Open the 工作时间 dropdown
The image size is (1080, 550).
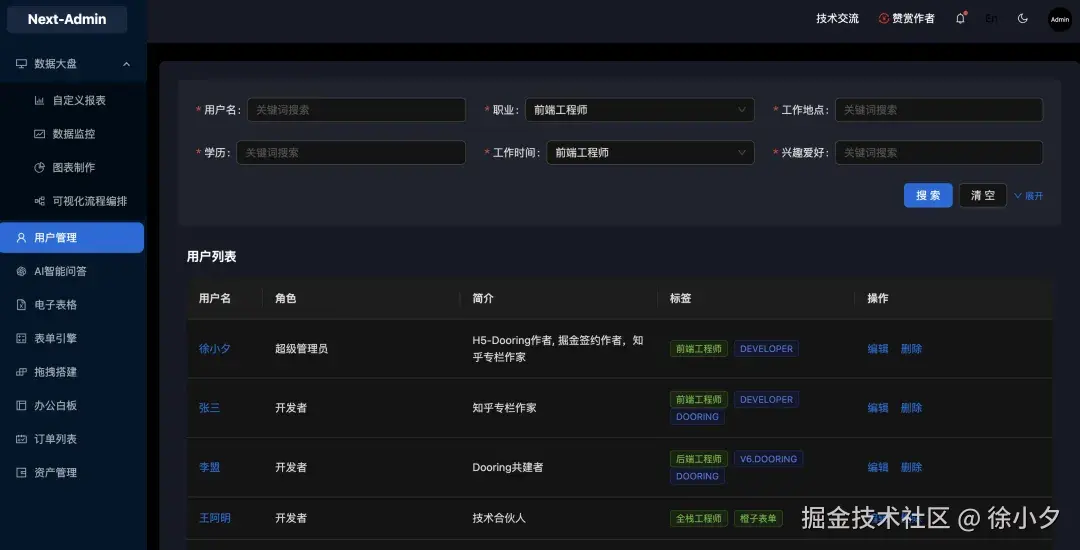point(650,153)
